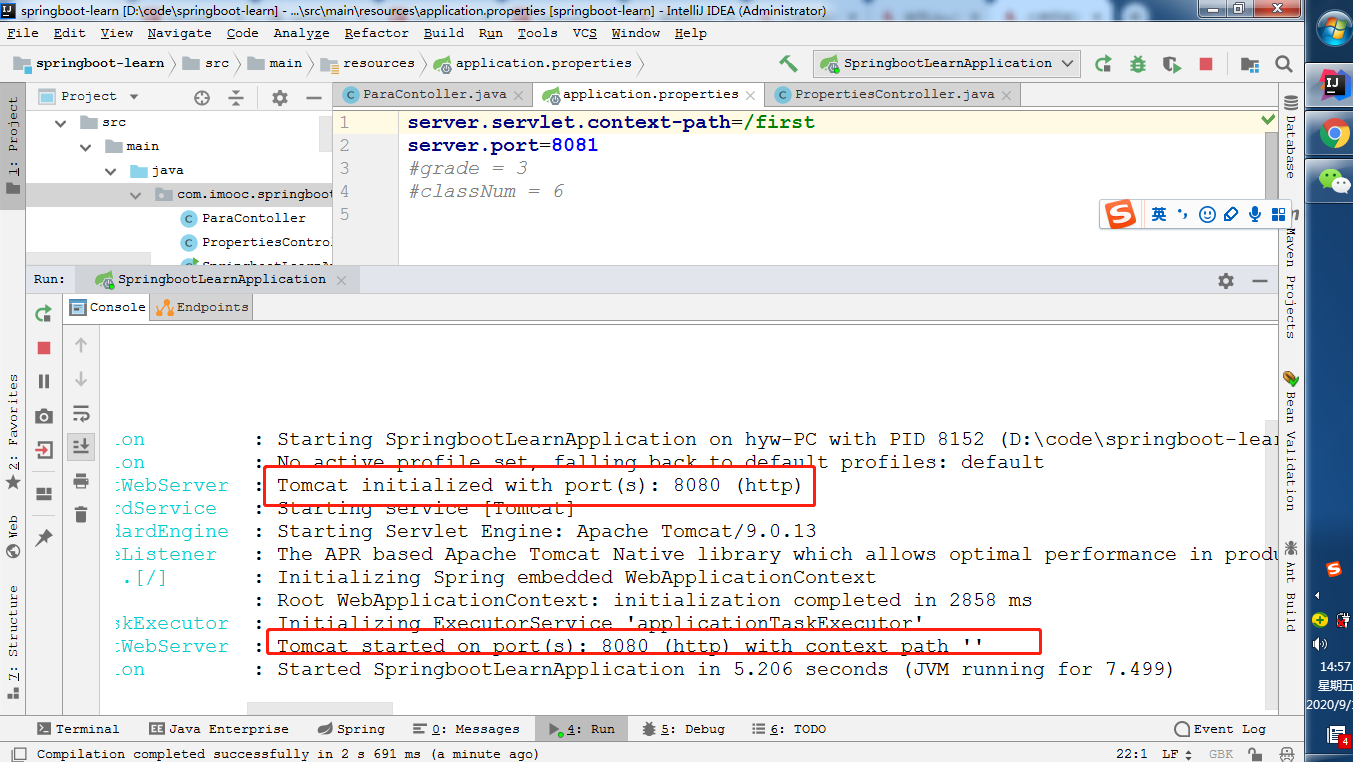Clear all console output
Viewport: 1353px width, 762px height.
pyautogui.click(x=81, y=515)
